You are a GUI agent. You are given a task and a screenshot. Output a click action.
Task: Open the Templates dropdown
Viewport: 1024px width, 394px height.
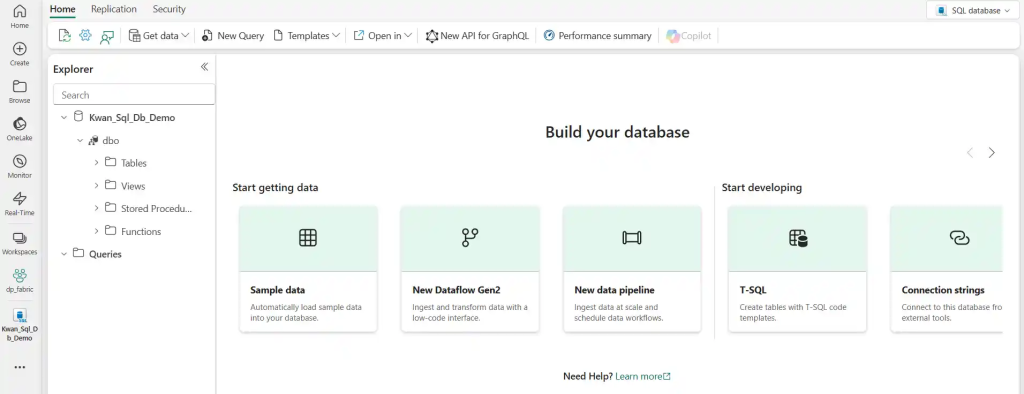tap(306, 36)
